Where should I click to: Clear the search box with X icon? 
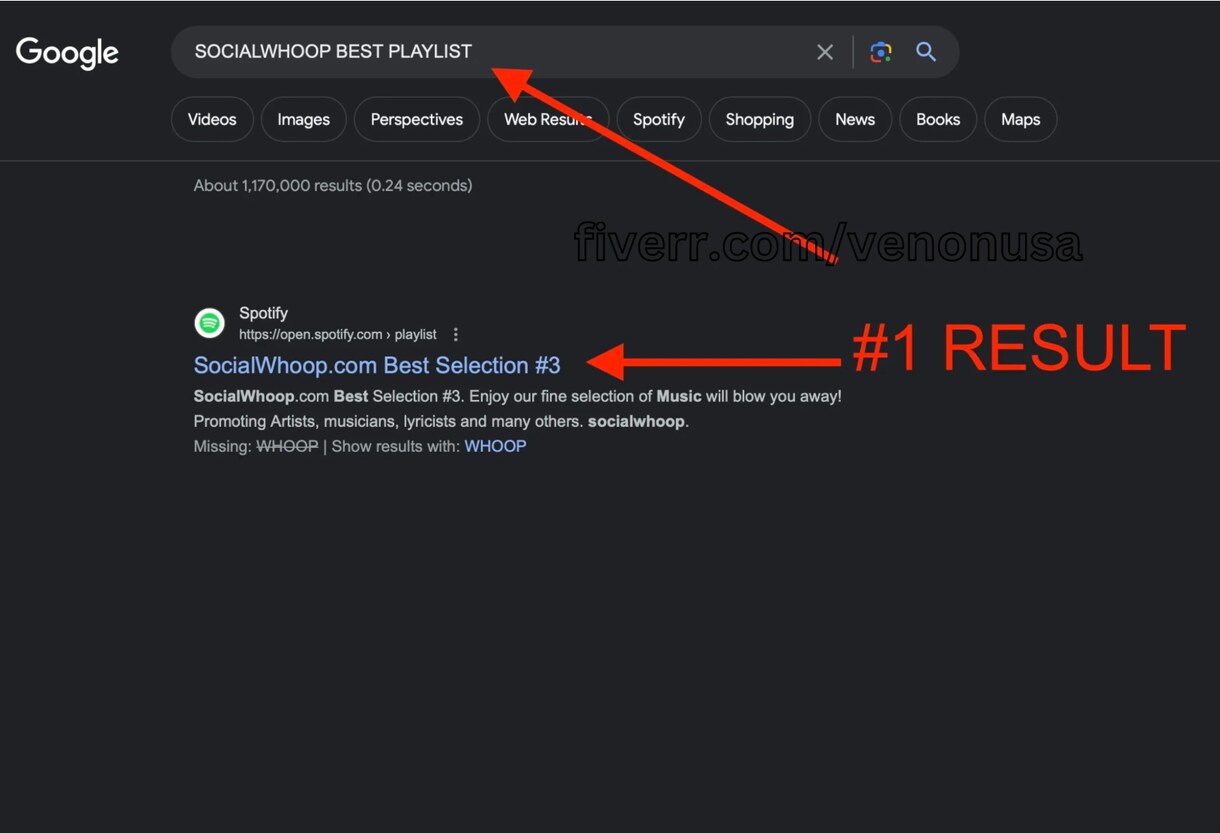point(825,52)
